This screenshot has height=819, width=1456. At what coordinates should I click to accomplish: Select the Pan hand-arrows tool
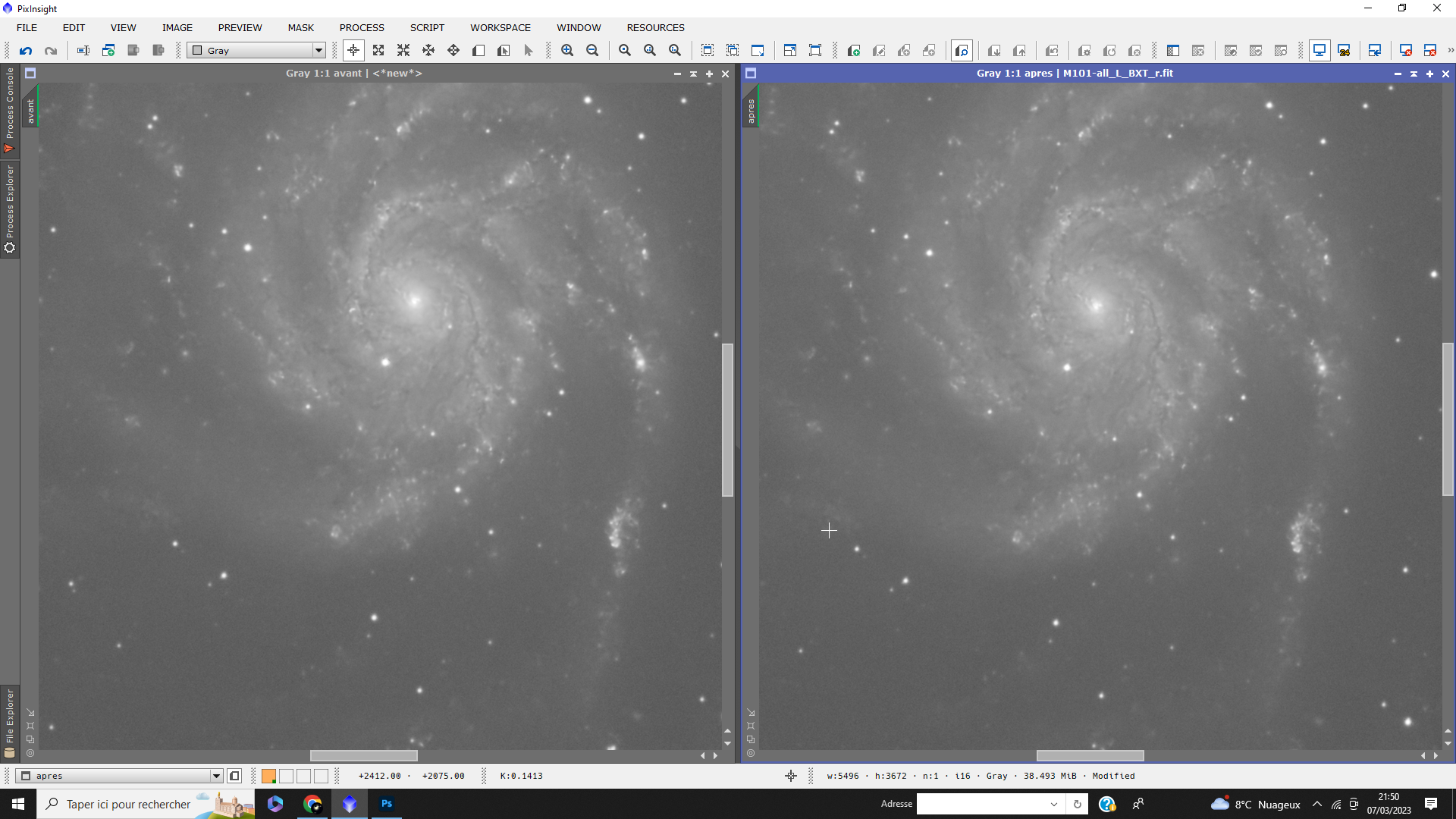click(428, 51)
